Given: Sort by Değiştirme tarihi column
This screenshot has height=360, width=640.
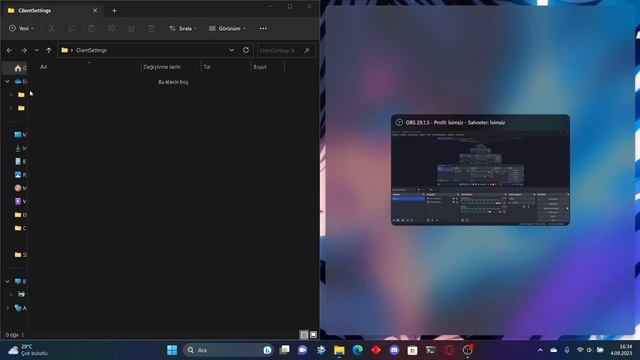Looking at the screenshot, I should tap(162, 67).
